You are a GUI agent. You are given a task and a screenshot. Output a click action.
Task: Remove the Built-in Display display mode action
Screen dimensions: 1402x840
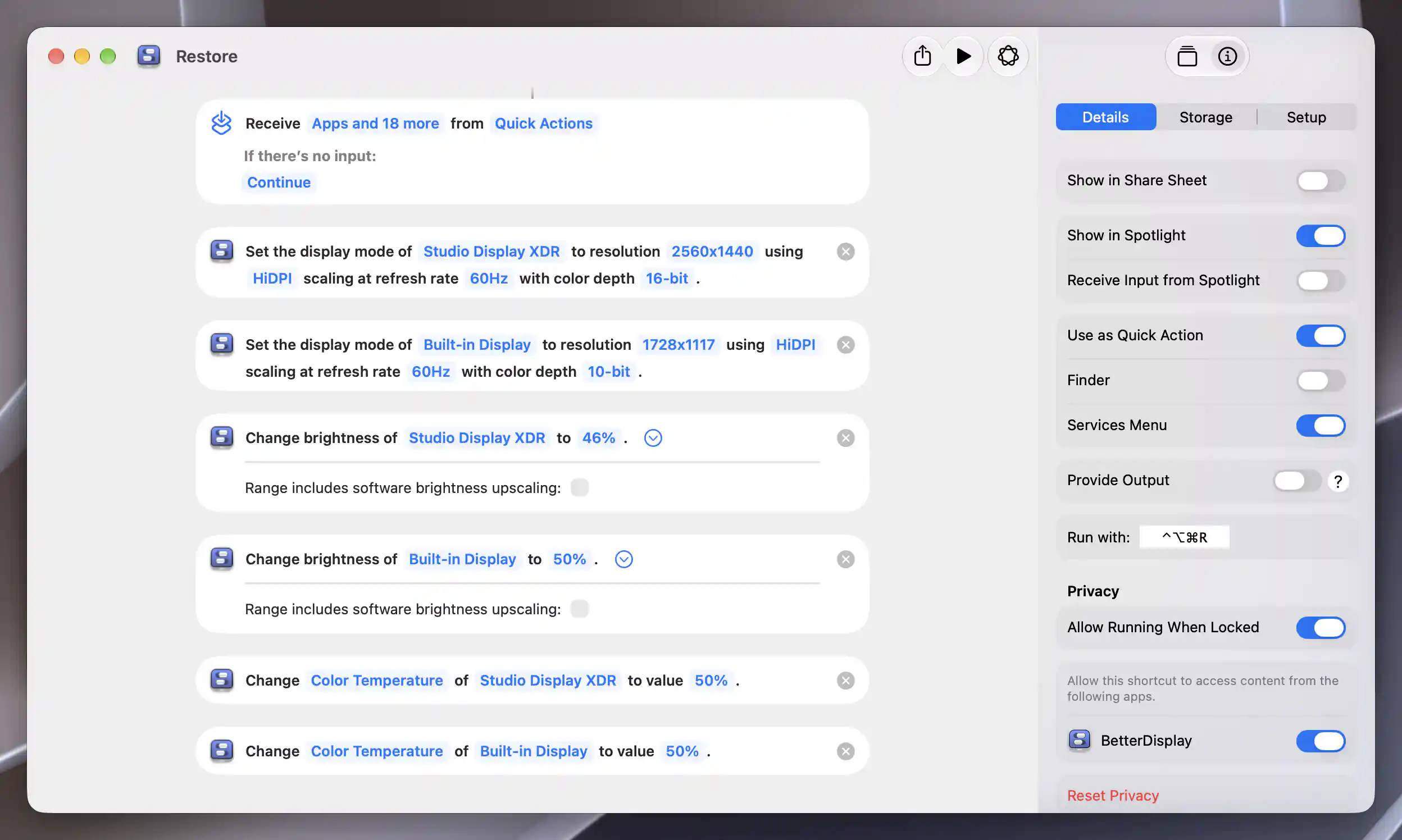pos(845,345)
